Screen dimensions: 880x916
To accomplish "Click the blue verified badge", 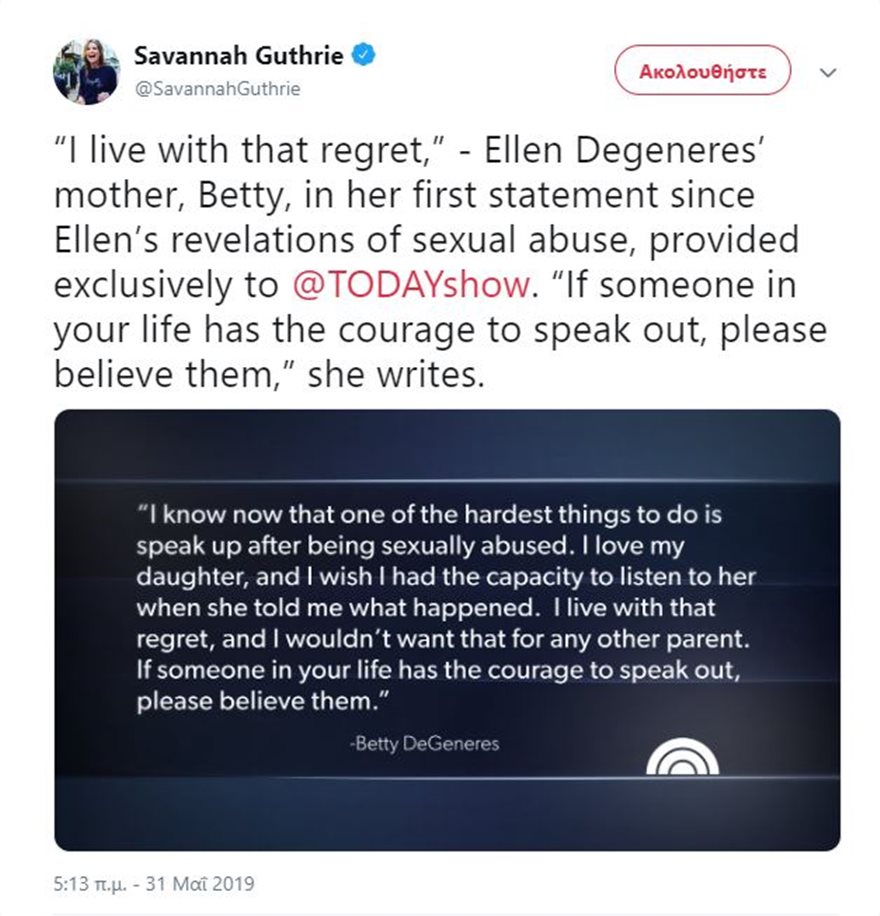I will pyautogui.click(x=362, y=57).
